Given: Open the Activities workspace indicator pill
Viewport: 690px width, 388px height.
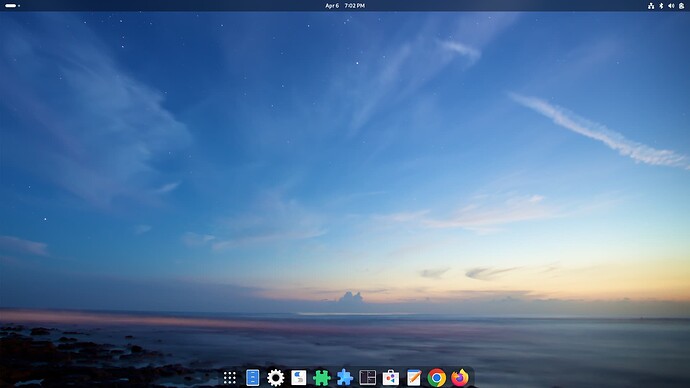Looking at the screenshot, I should tap(11, 6).
